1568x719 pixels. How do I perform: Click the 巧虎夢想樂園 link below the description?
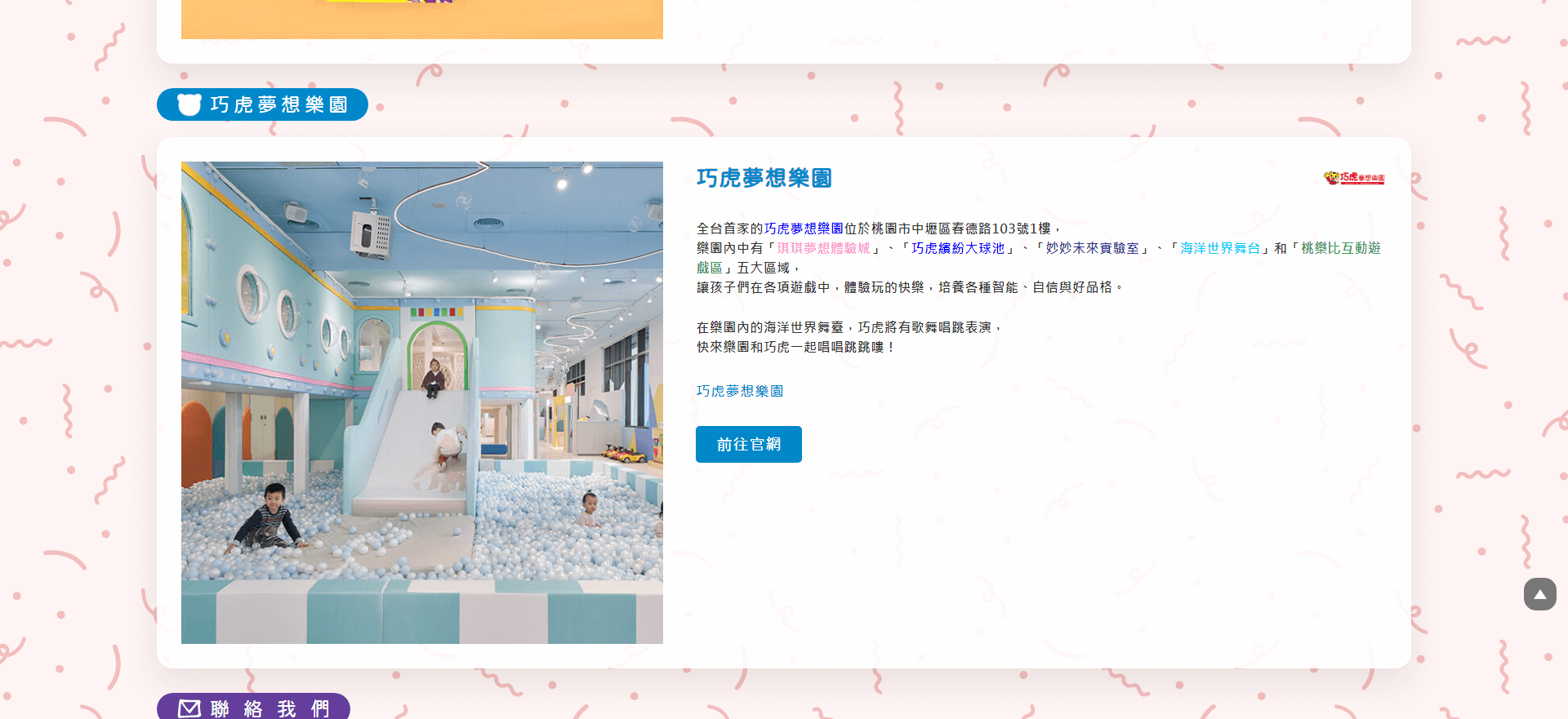(x=740, y=391)
